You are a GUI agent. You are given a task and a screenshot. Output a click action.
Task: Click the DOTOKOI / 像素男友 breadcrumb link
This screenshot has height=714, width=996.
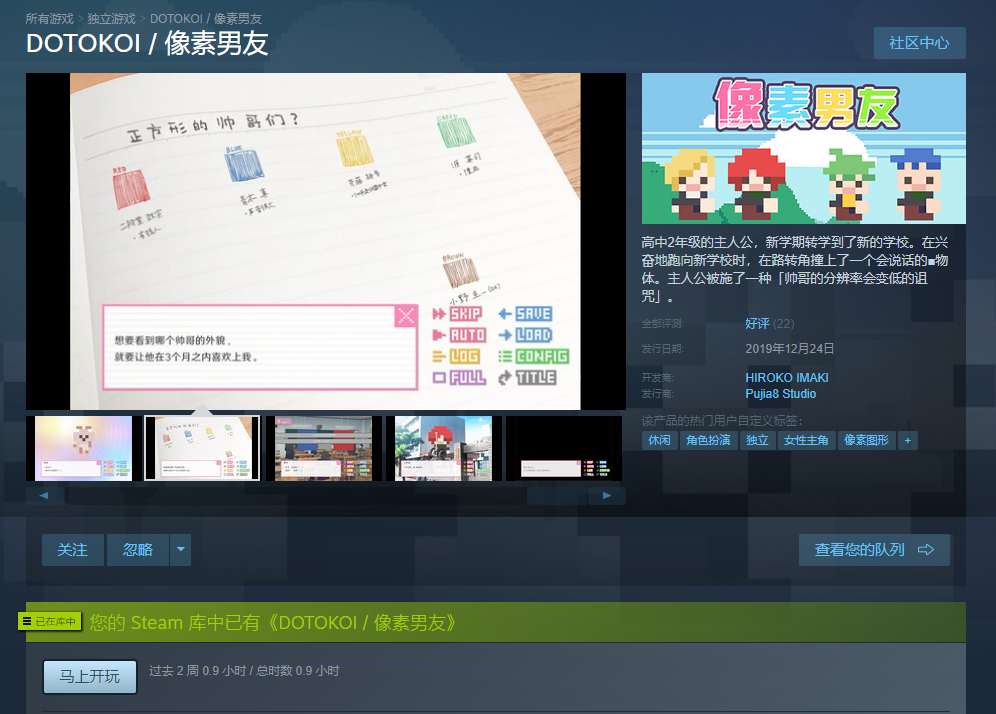click(206, 19)
